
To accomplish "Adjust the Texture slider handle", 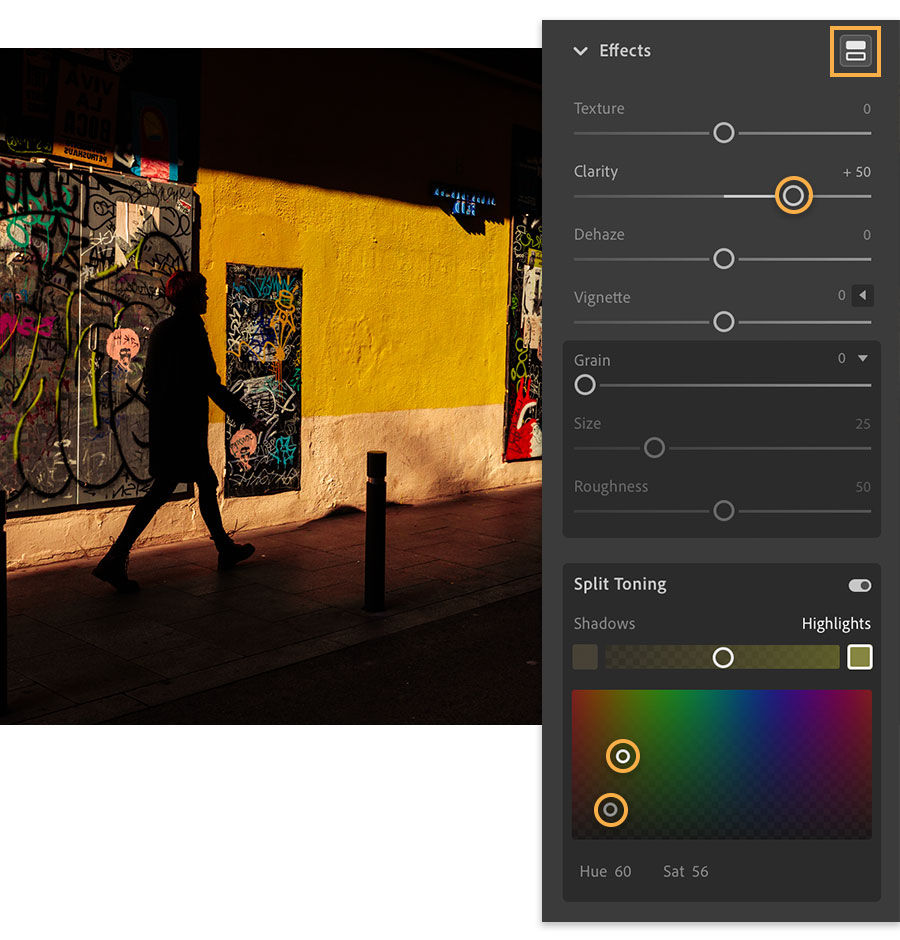I will (723, 132).
